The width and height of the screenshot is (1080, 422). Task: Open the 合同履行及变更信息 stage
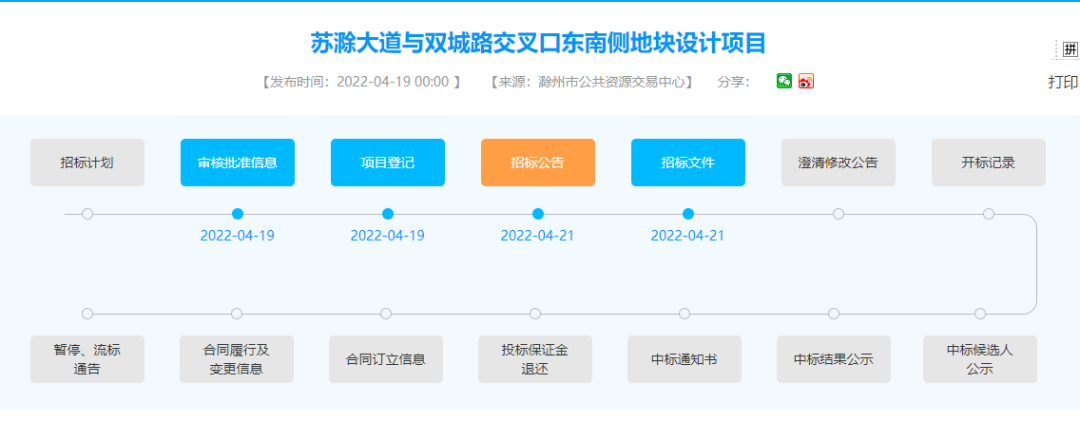tap(237, 359)
